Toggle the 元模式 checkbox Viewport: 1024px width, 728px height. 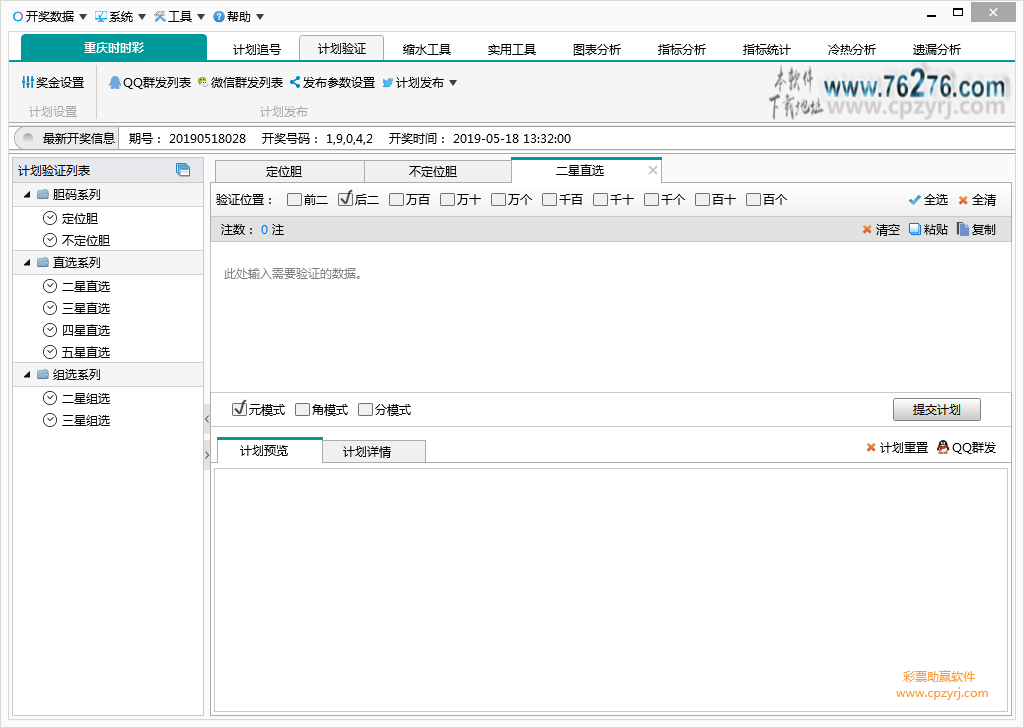click(239, 409)
